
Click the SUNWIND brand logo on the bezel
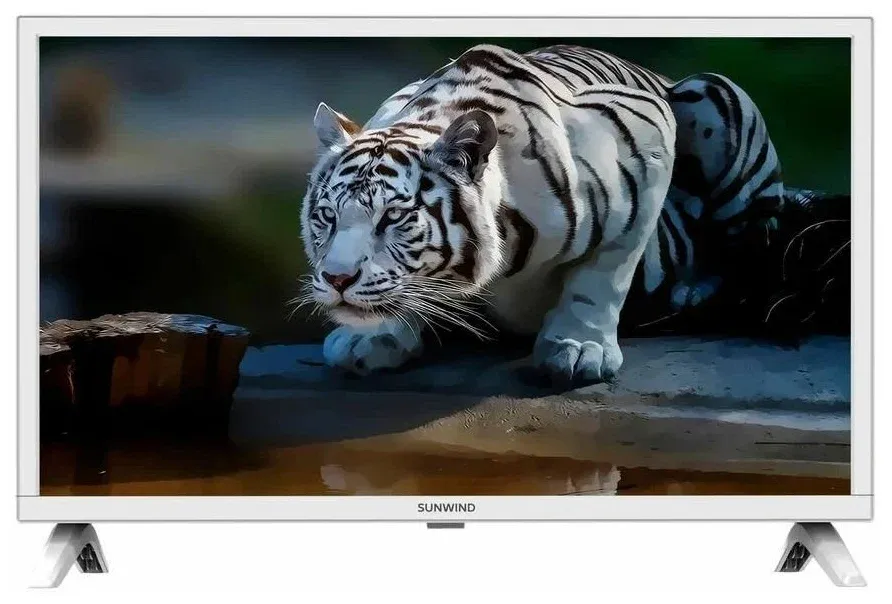[447, 508]
